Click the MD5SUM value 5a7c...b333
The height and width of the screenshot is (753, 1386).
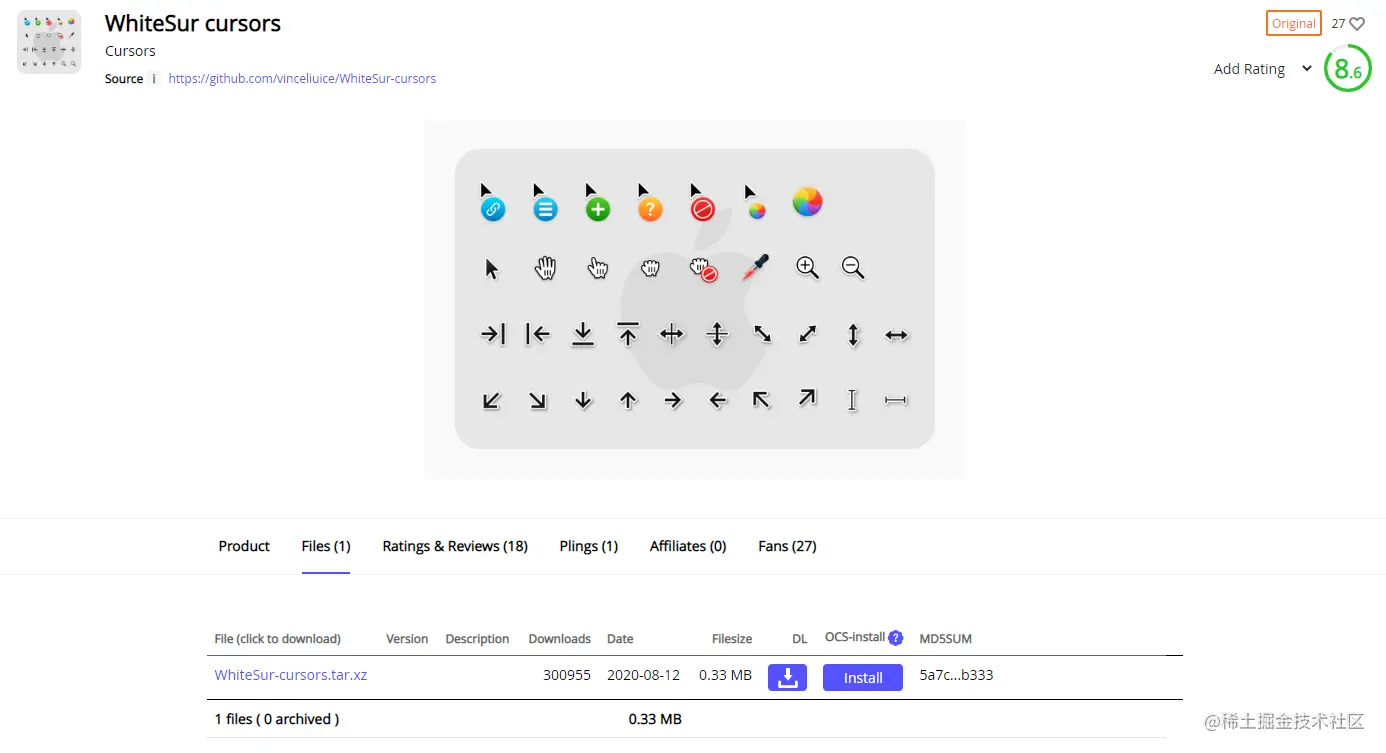(x=956, y=675)
